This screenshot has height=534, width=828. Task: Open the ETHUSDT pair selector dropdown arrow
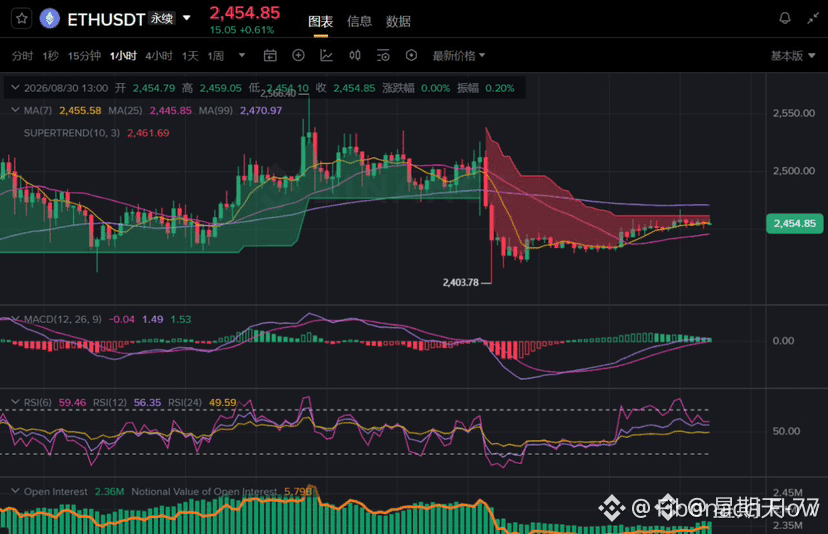[186, 18]
